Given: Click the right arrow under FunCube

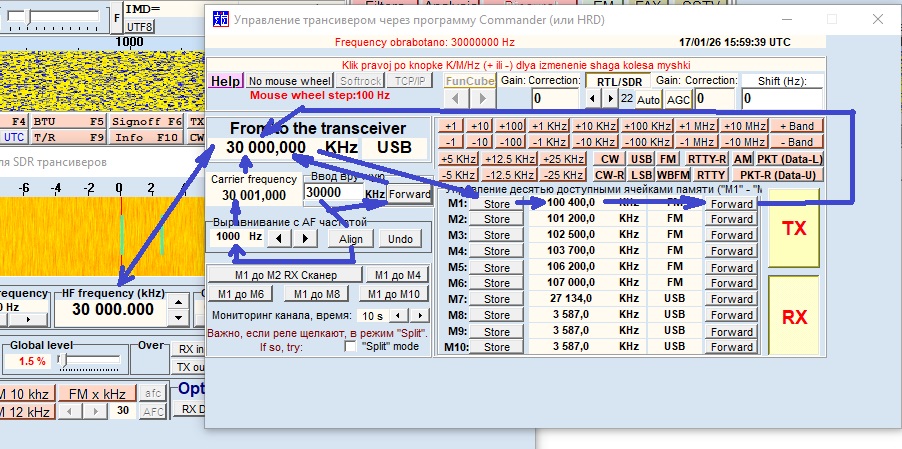Looking at the screenshot, I should click(x=481, y=98).
